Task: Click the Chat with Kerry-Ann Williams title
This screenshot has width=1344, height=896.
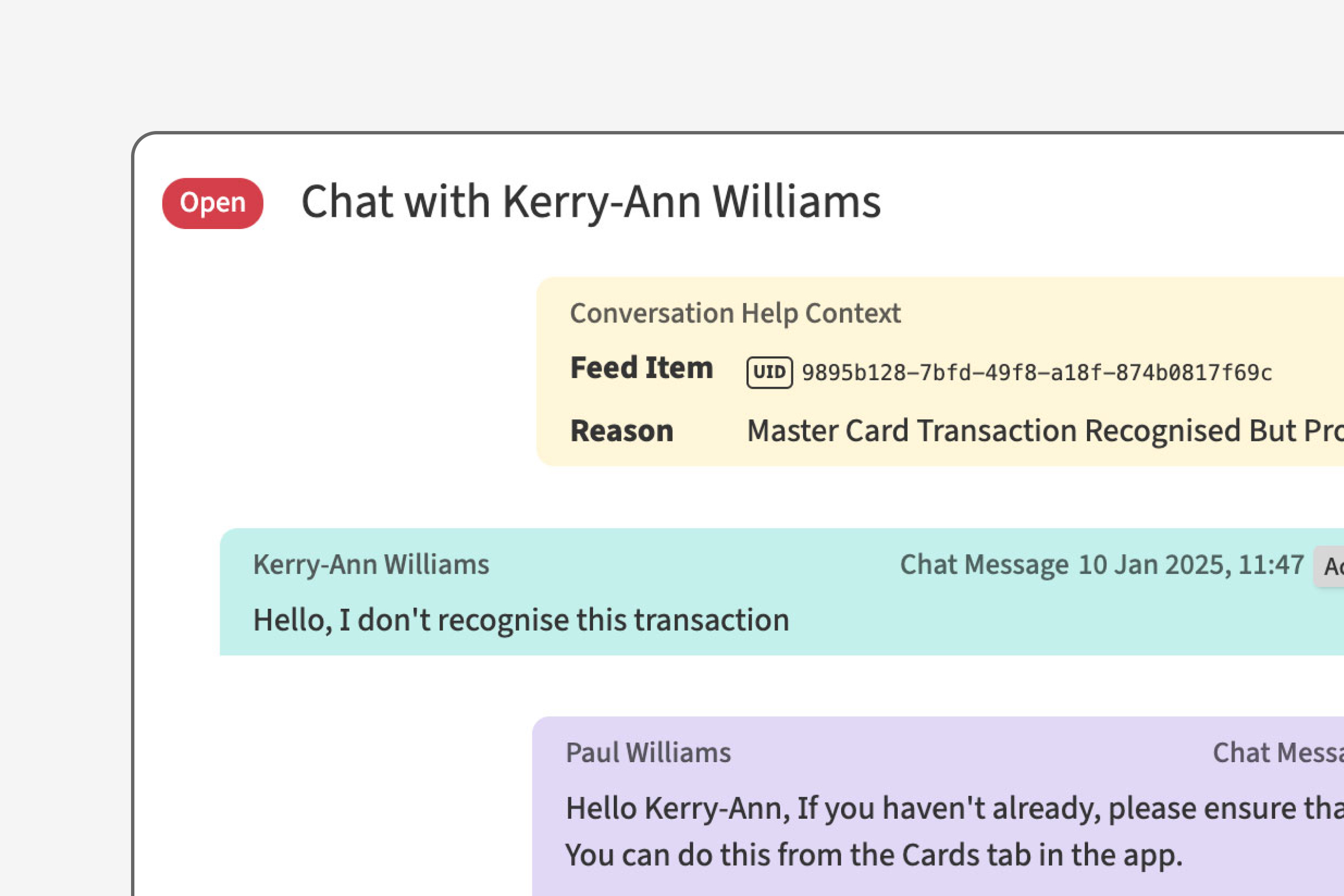Action: (591, 202)
